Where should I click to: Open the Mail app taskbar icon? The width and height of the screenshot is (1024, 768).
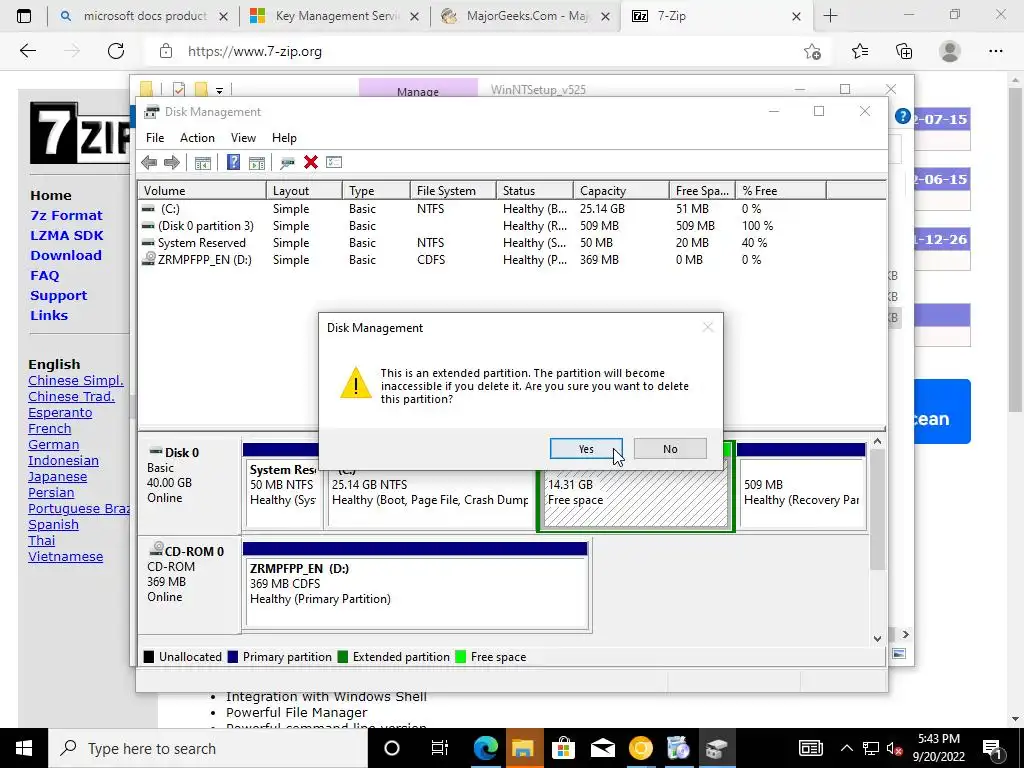point(602,748)
